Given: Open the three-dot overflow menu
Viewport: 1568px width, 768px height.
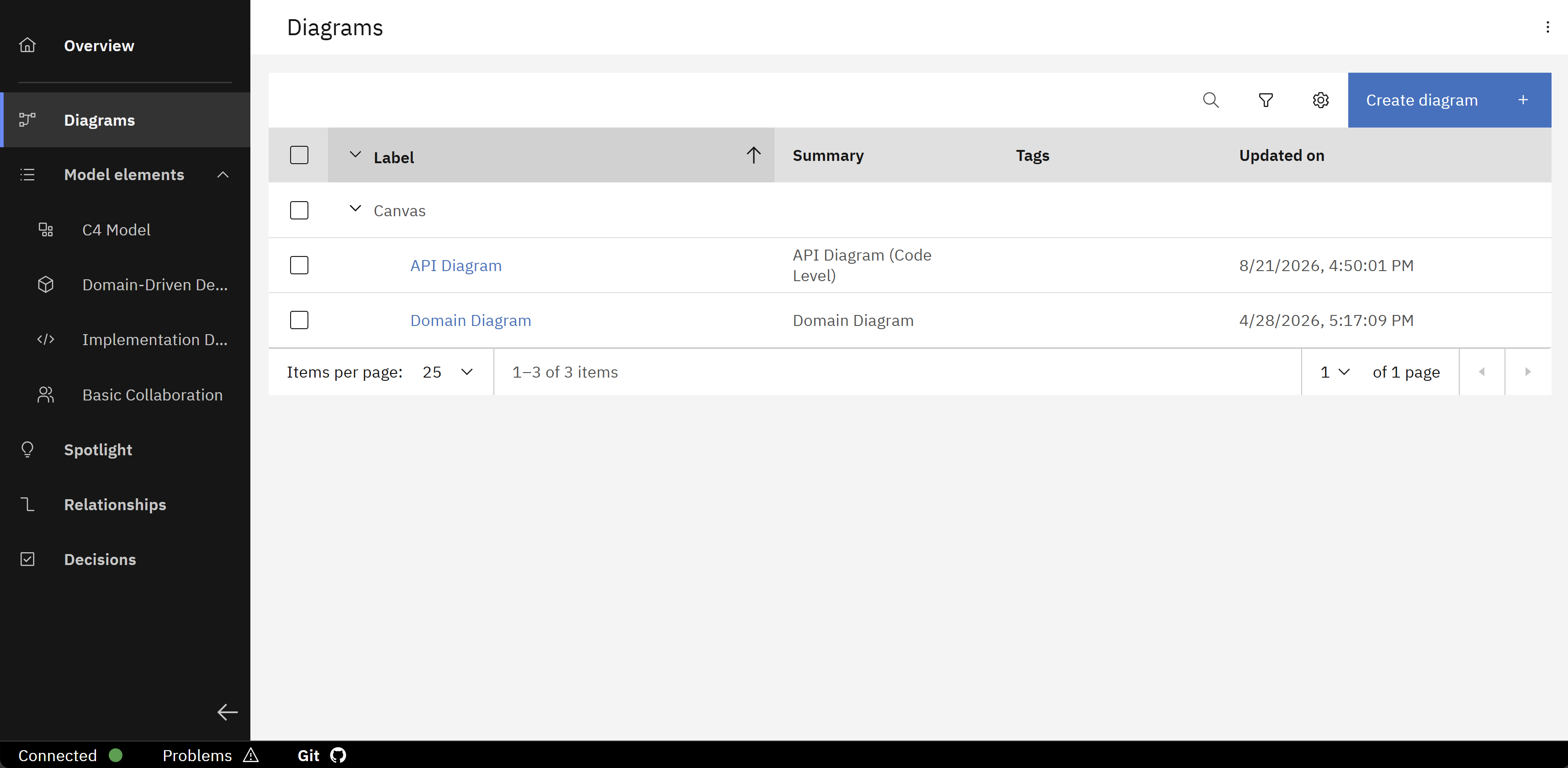Looking at the screenshot, I should pyautogui.click(x=1547, y=27).
